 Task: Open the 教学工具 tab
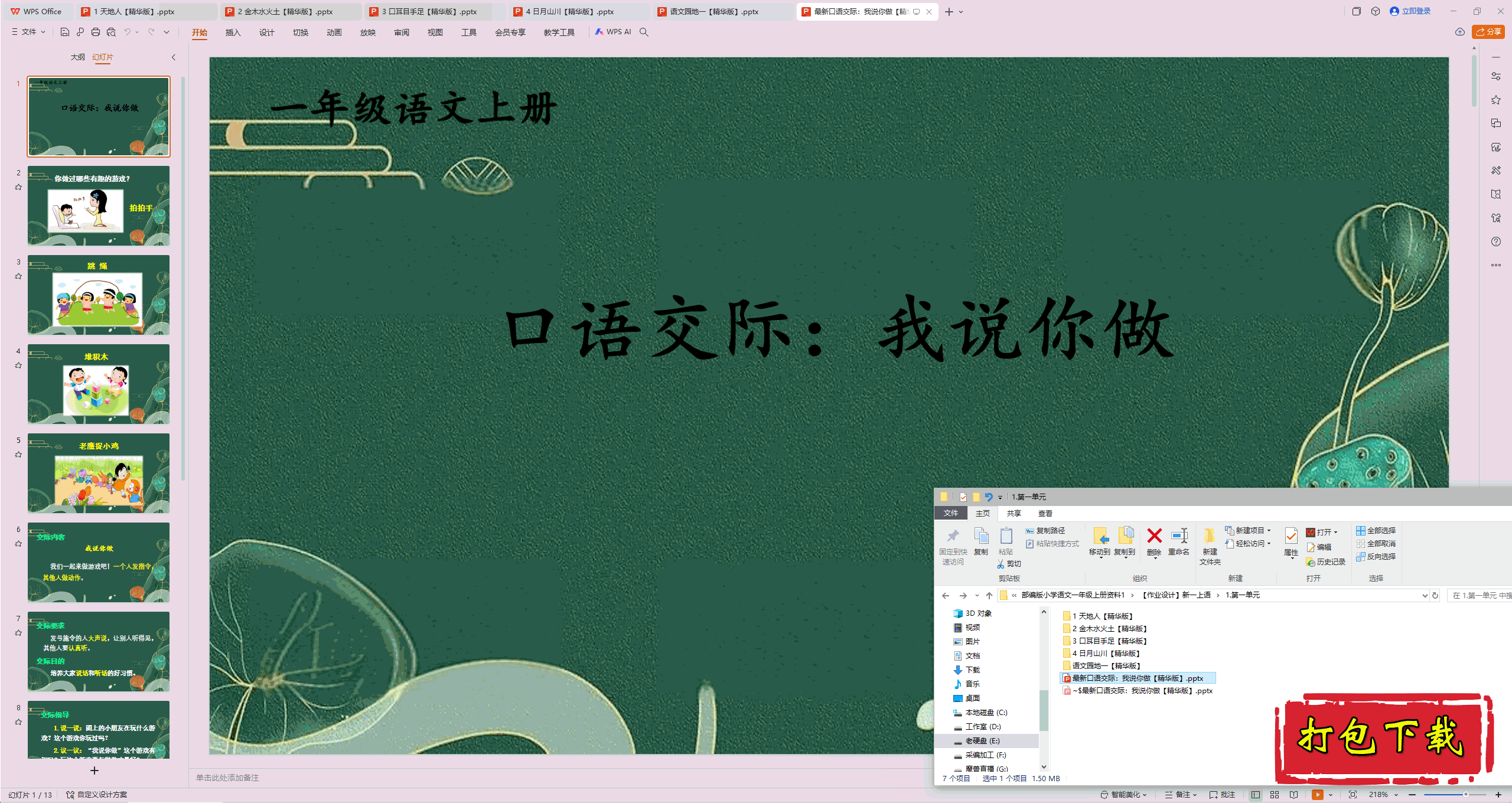coord(559,32)
